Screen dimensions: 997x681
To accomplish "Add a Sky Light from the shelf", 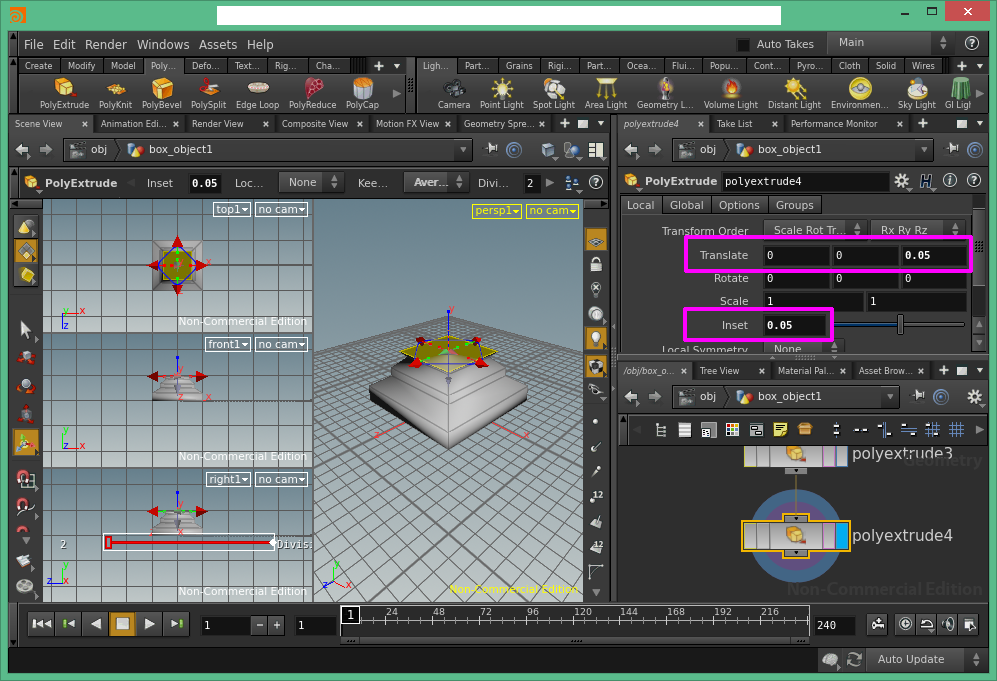I will point(917,93).
